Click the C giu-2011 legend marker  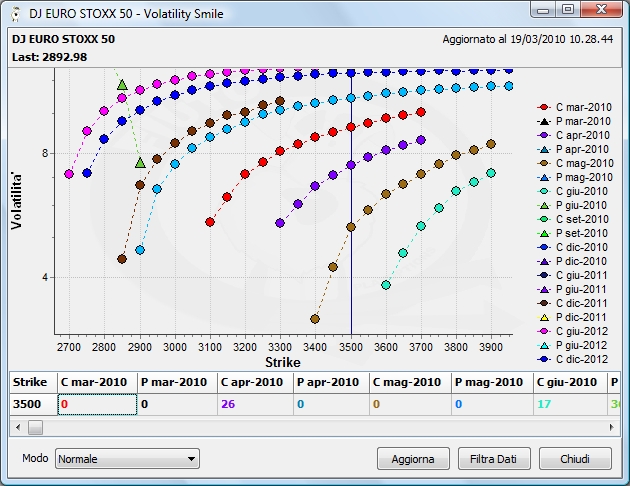pos(544,276)
